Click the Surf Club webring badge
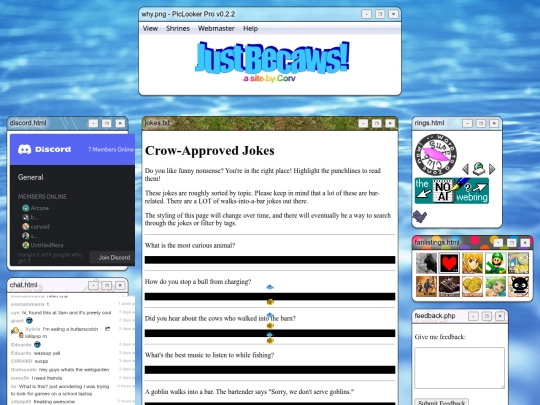This screenshot has height=405, width=540. 436,155
